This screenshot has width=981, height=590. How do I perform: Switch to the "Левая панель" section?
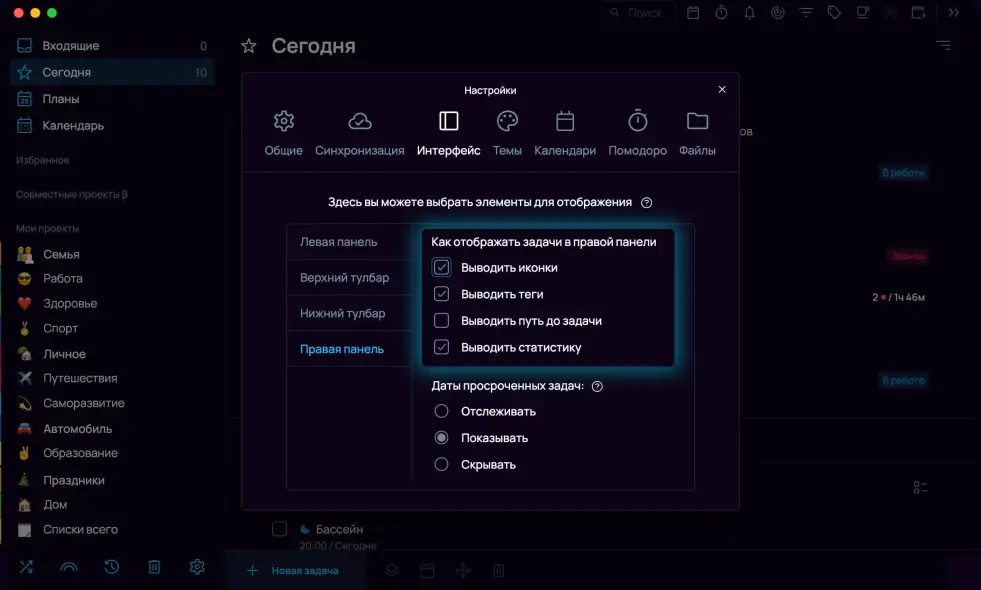(339, 242)
